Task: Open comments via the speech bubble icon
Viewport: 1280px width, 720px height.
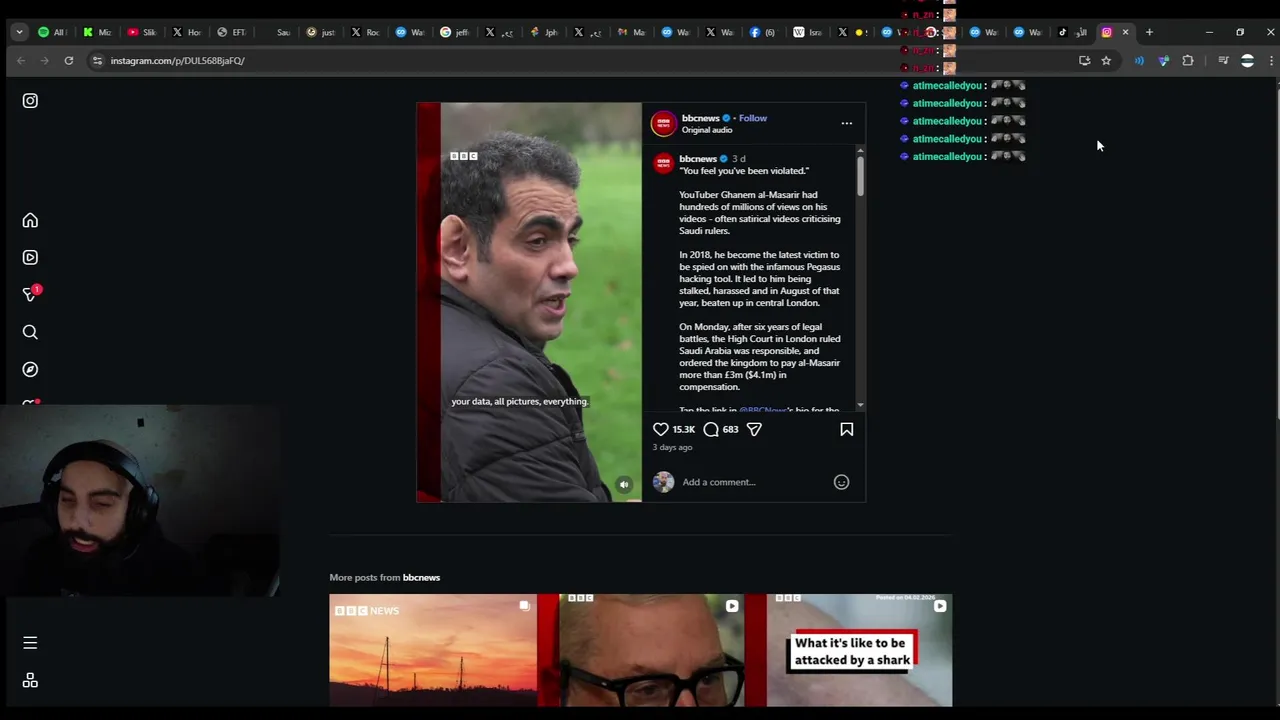Action: 711,429
